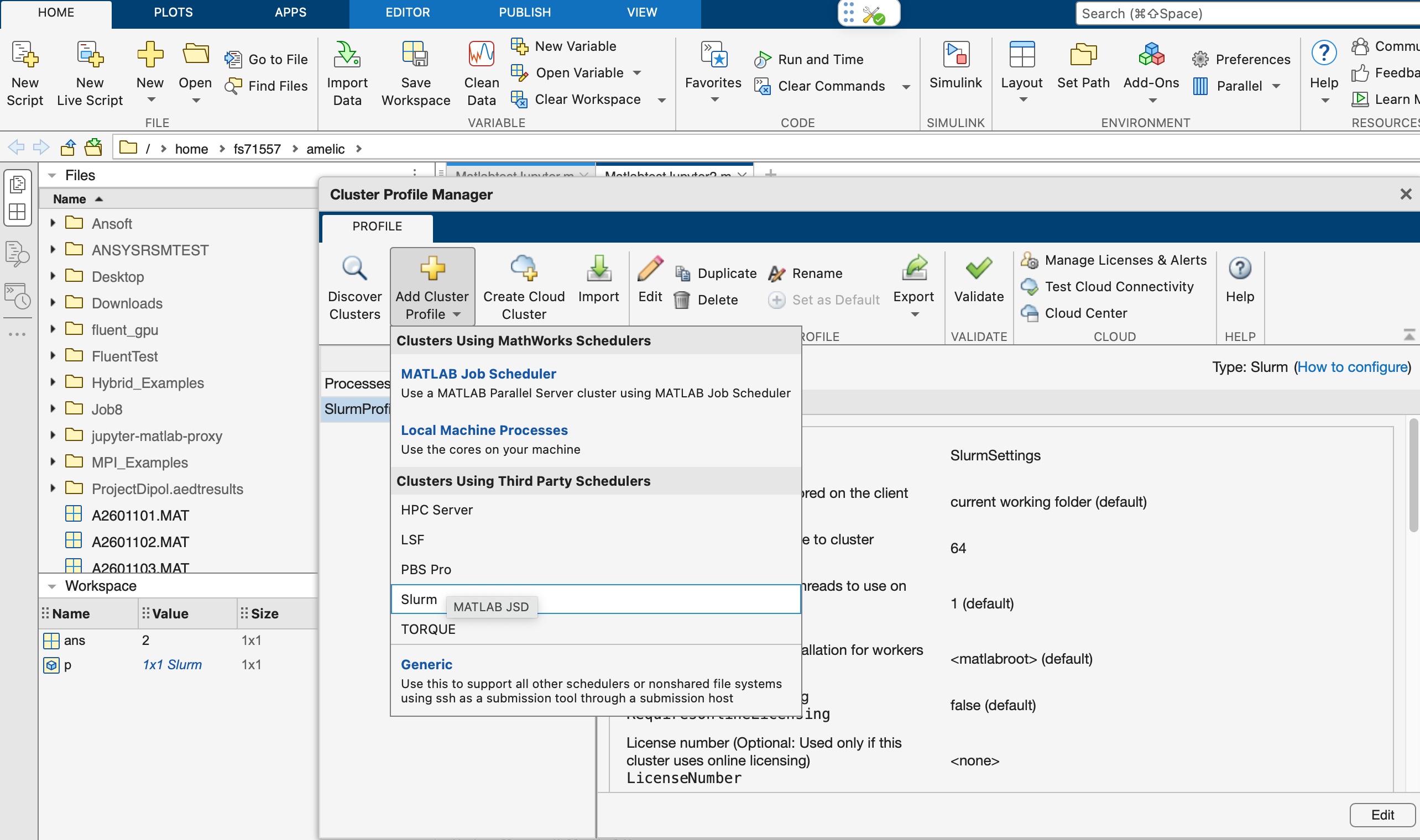Open the Export dropdown arrow
The height and width of the screenshot is (840, 1420).
(915, 314)
